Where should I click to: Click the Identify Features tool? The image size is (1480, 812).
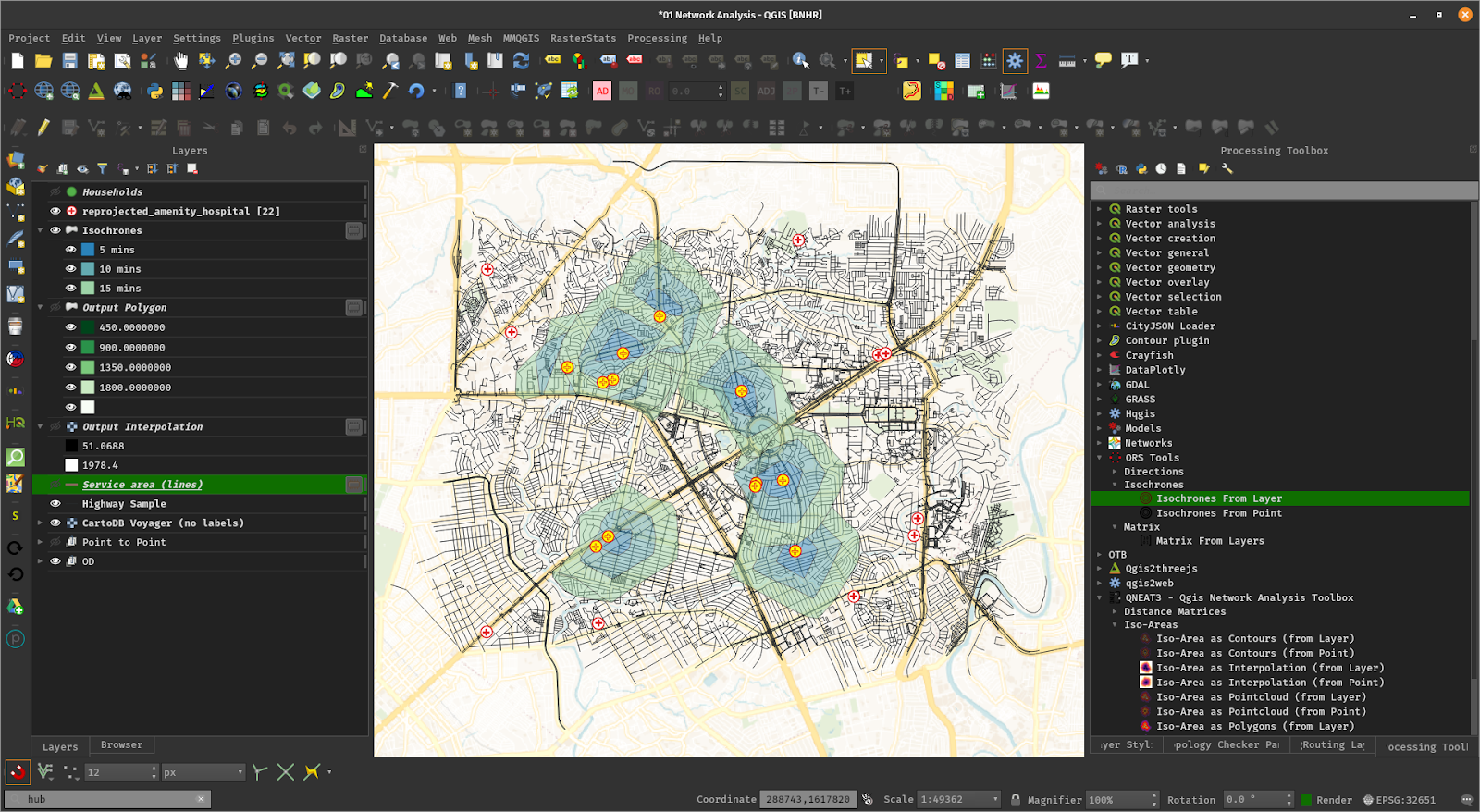point(801,61)
